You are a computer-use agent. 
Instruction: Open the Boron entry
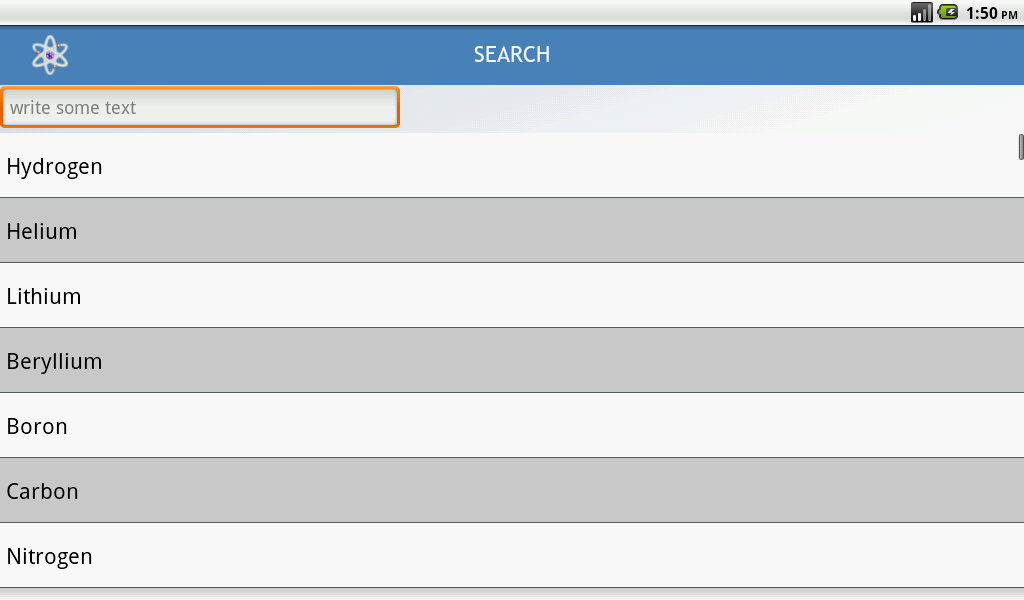[512, 426]
